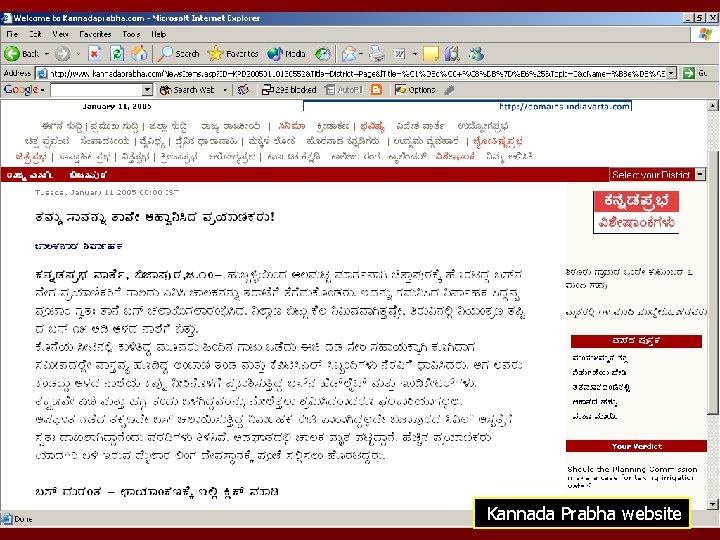Click the IE icon in title bar
The height and width of the screenshot is (540, 720).
coord(6,18)
